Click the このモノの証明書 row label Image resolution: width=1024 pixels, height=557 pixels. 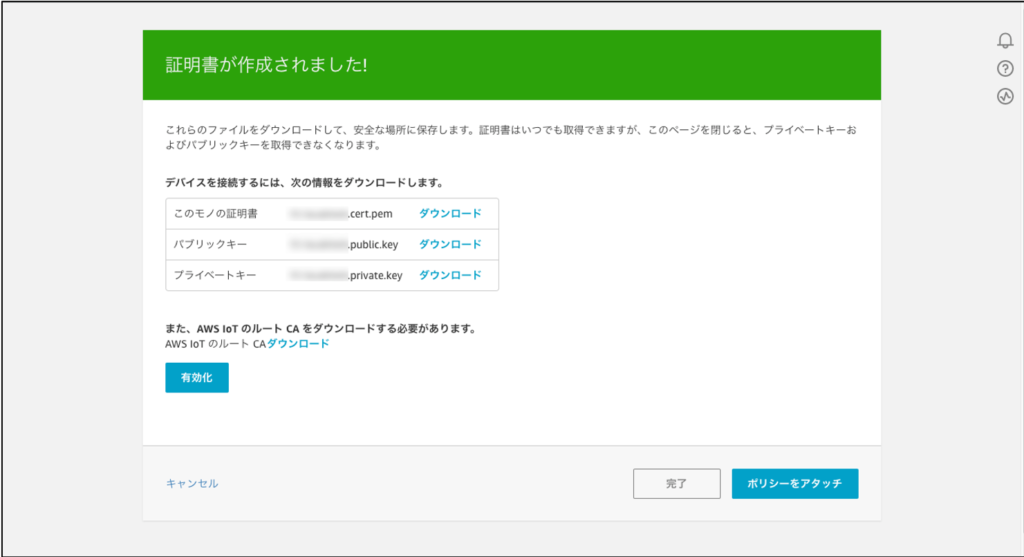216,214
